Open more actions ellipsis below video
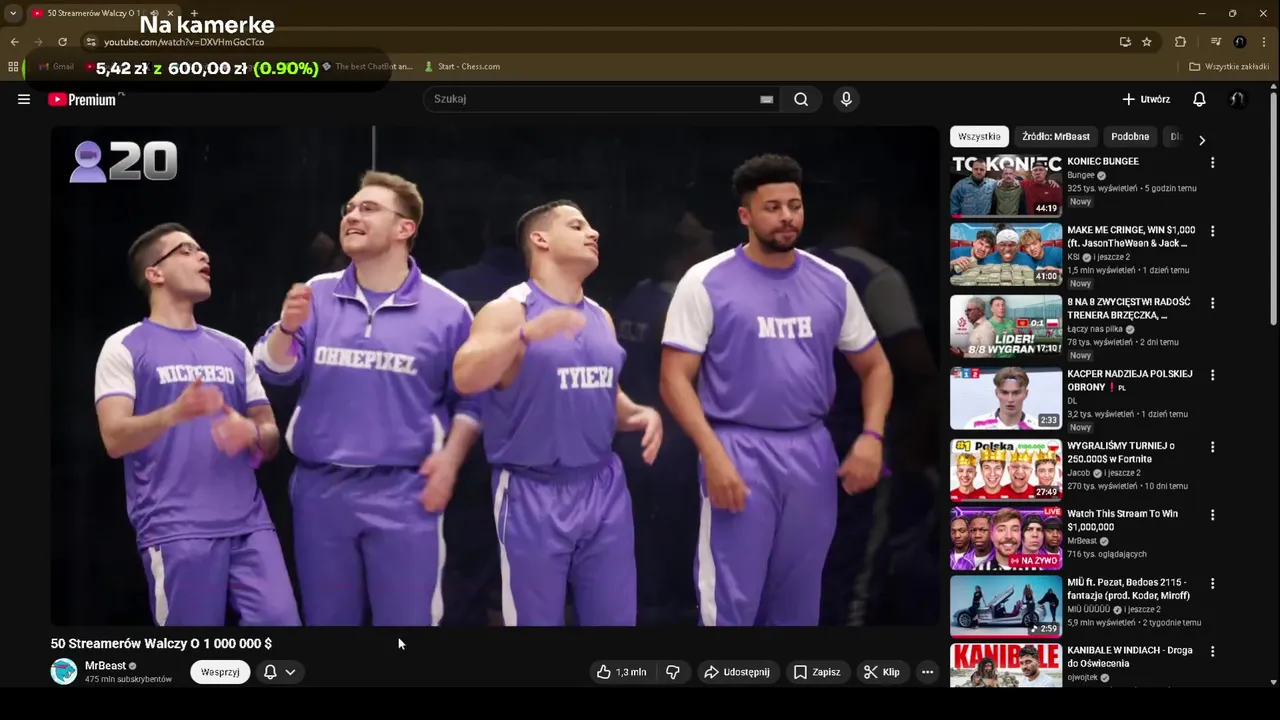This screenshot has height=720, width=1280. tap(928, 672)
